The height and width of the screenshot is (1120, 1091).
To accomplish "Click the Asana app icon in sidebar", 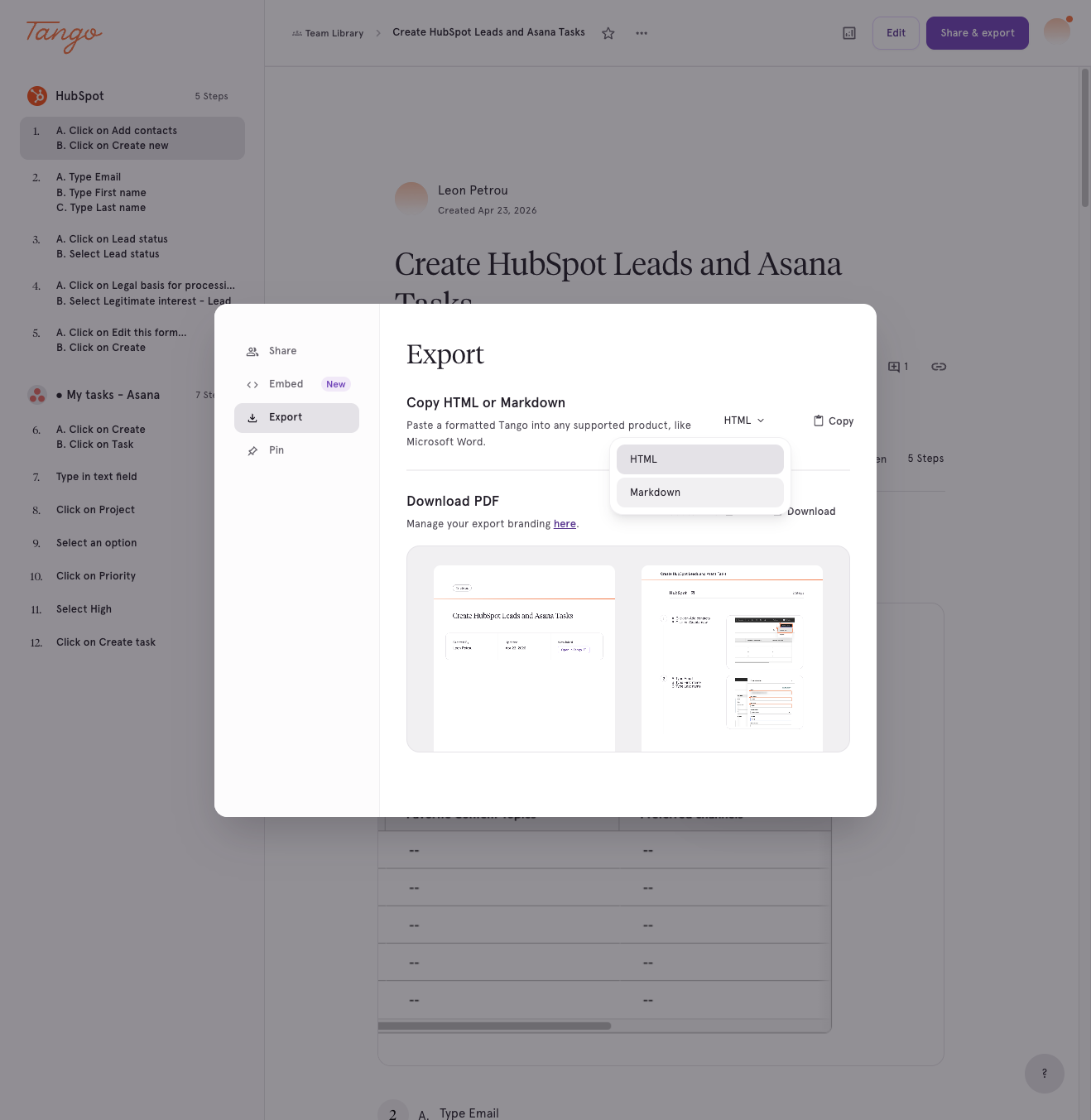I will (x=37, y=395).
